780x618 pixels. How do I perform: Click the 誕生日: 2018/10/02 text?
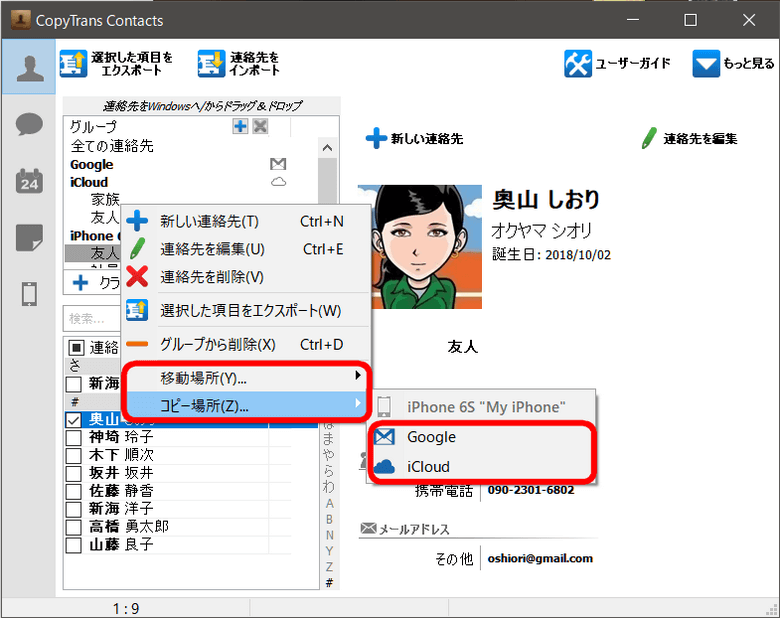[x=551, y=255]
